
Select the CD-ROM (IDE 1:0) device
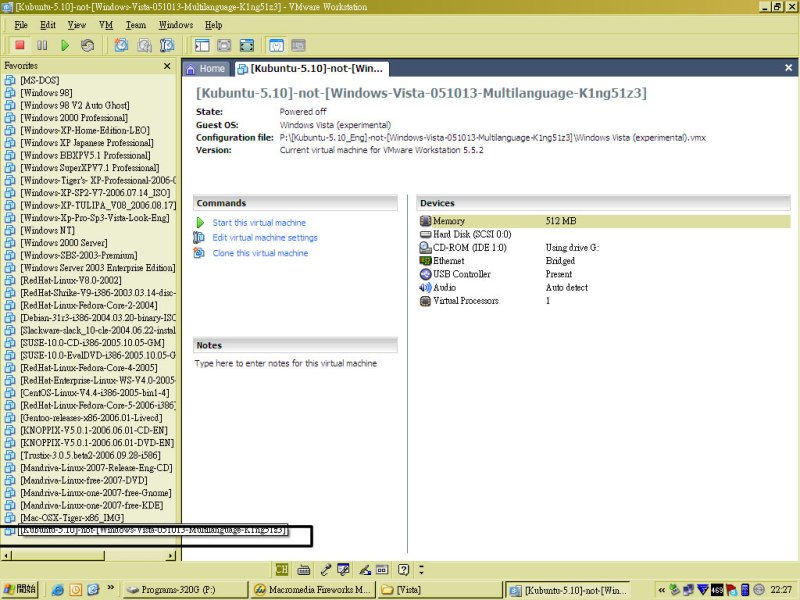[x=469, y=247]
